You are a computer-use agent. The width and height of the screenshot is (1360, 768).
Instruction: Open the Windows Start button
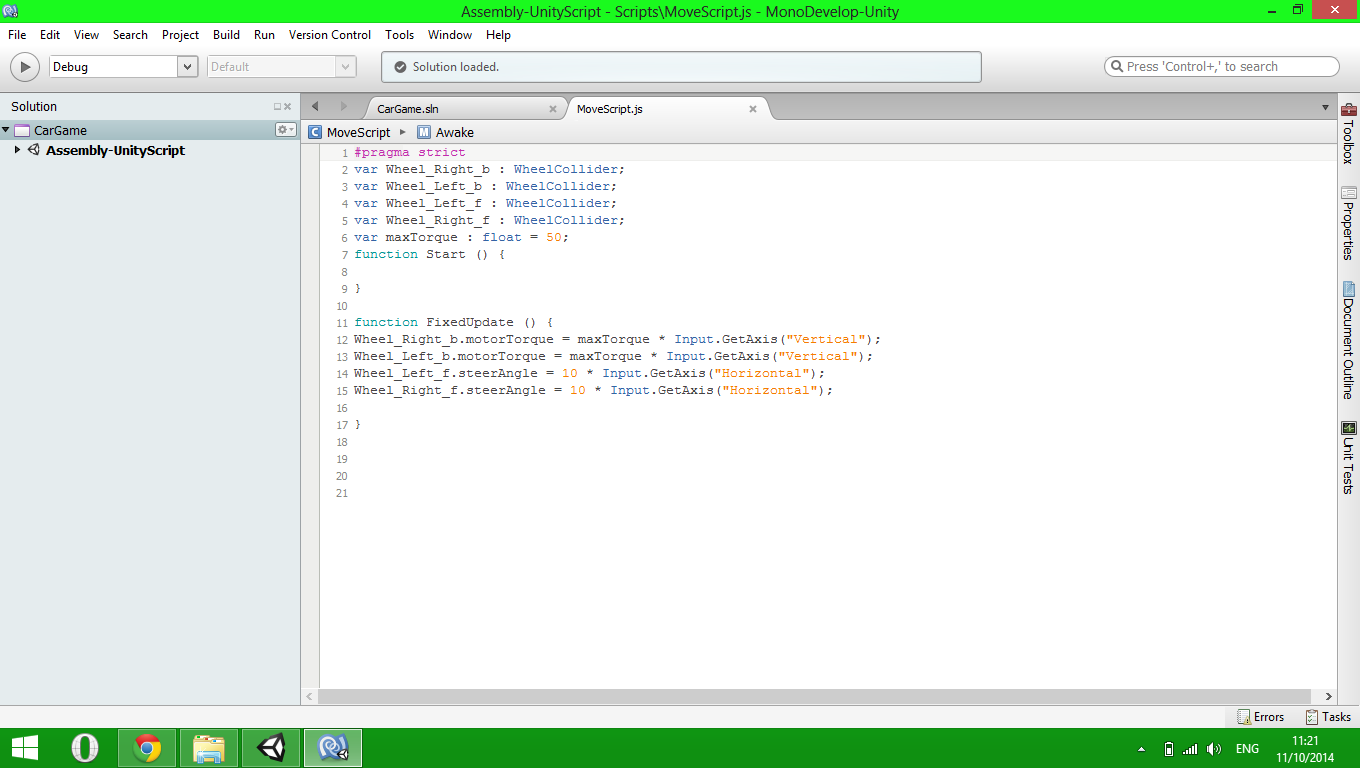coord(25,747)
